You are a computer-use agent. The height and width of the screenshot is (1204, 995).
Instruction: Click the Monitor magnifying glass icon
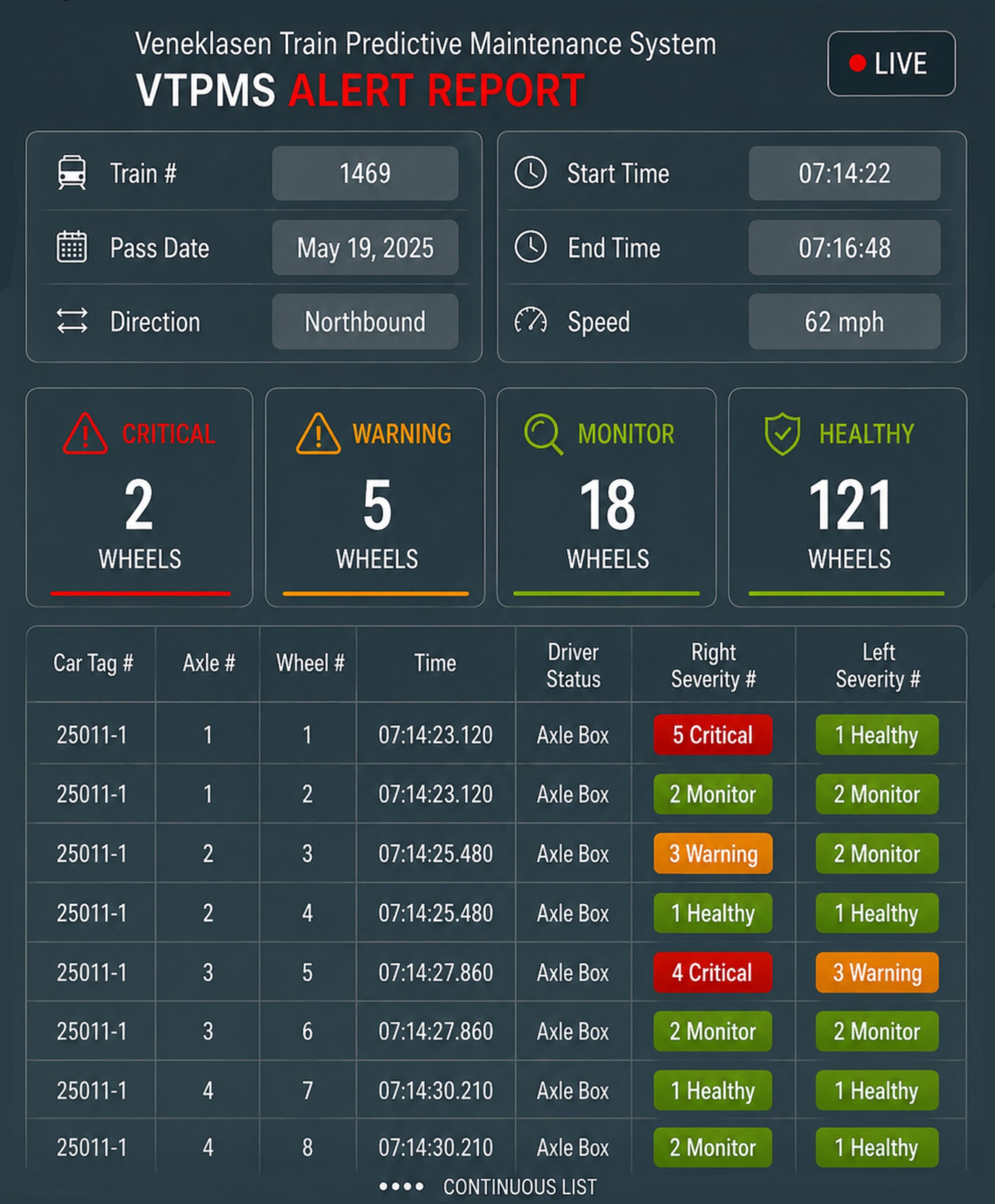pos(543,434)
